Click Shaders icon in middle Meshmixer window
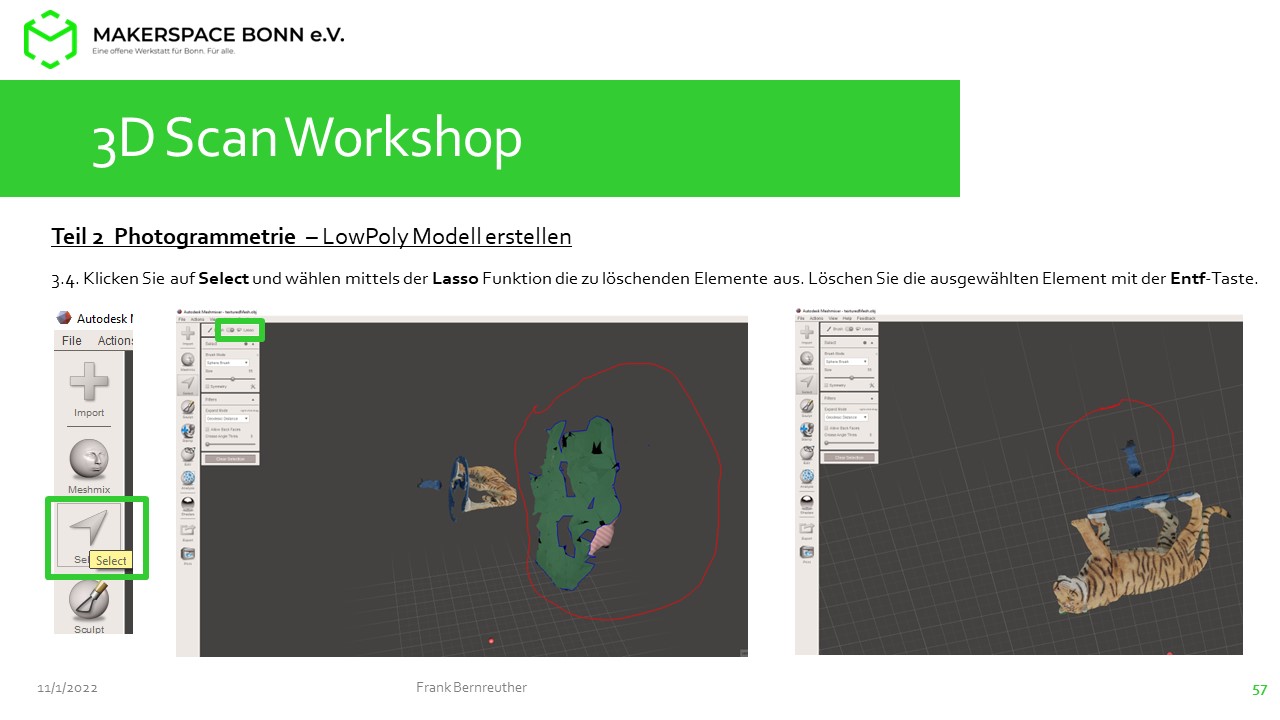This screenshot has height=720, width=1280. click(x=188, y=504)
